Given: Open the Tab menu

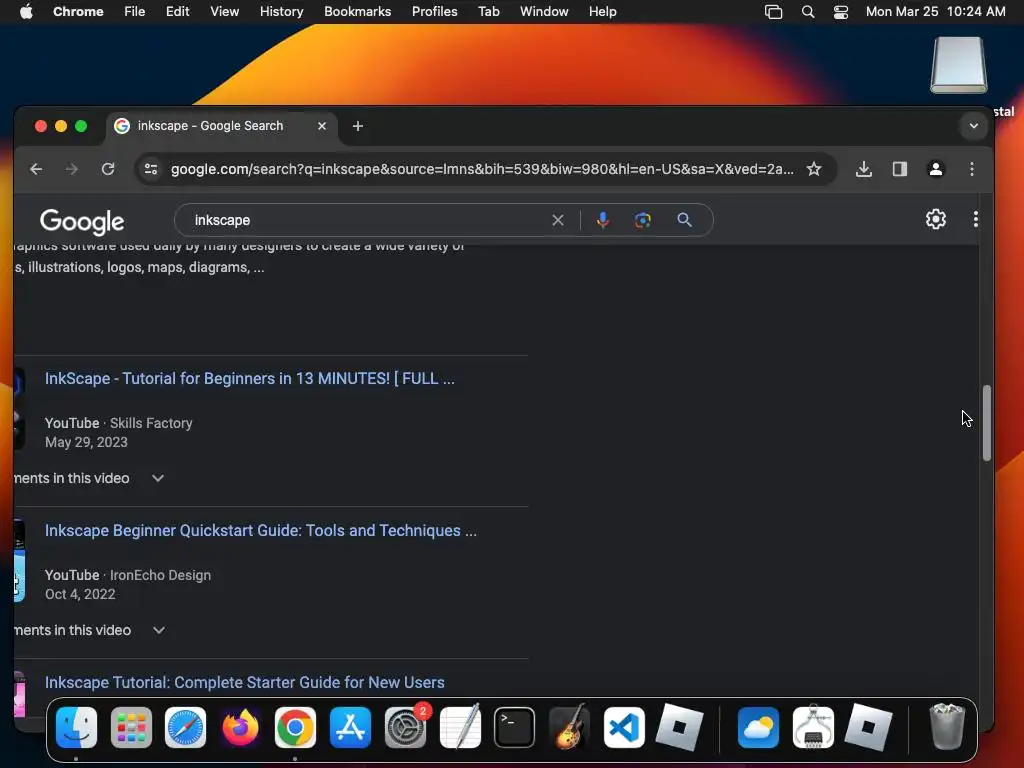Looking at the screenshot, I should 488,12.
